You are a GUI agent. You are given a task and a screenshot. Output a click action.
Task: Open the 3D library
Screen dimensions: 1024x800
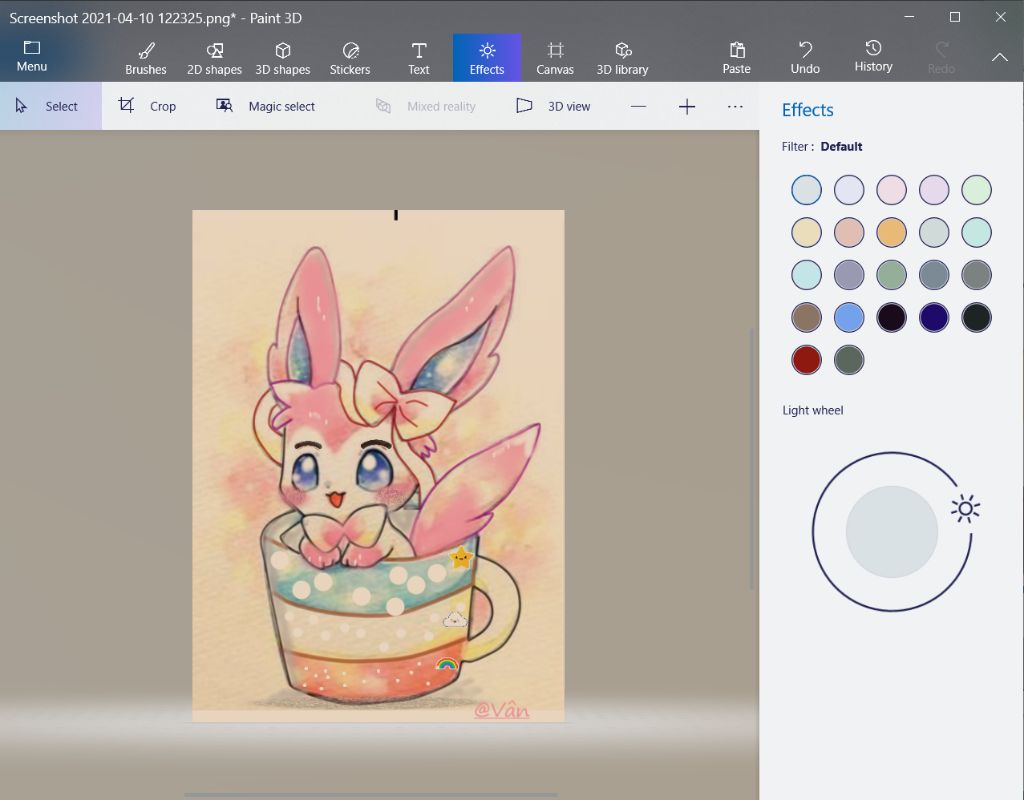point(622,58)
